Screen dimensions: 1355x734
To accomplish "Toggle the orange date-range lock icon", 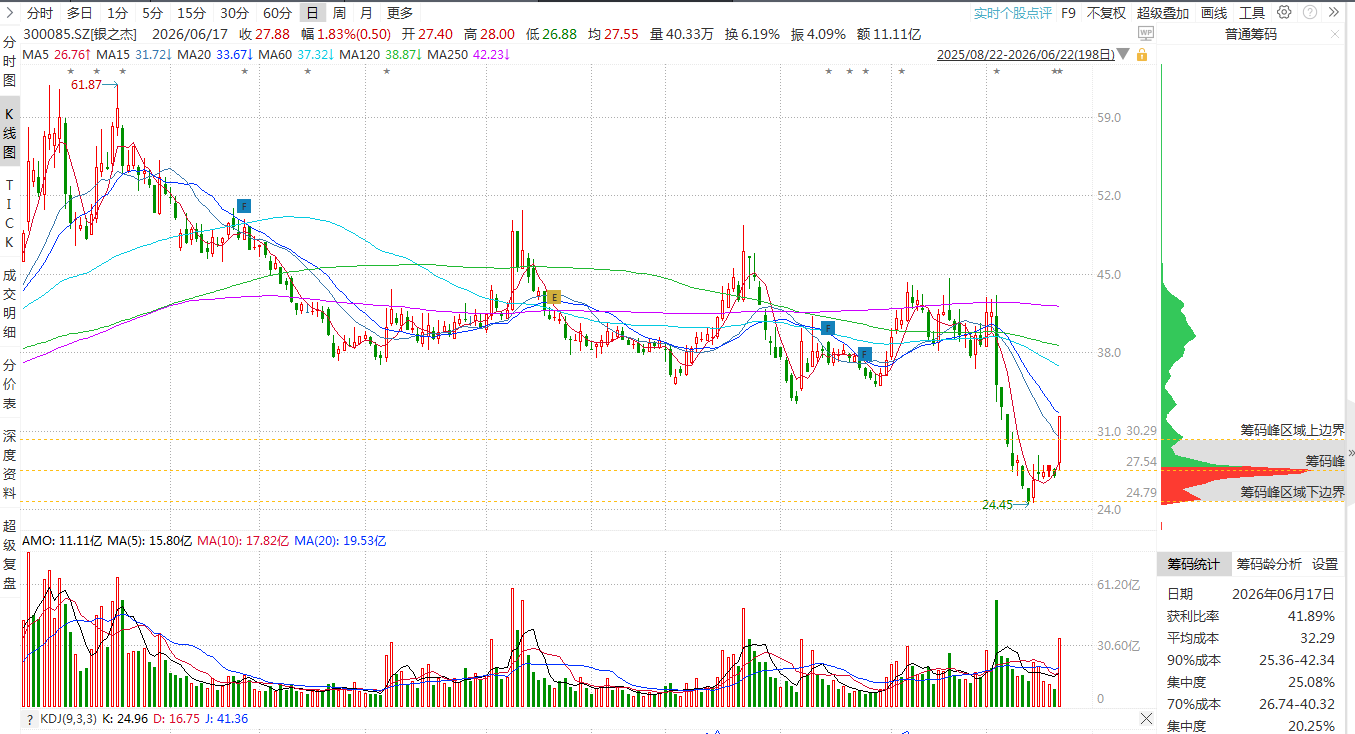I will pyautogui.click(x=1141, y=54).
